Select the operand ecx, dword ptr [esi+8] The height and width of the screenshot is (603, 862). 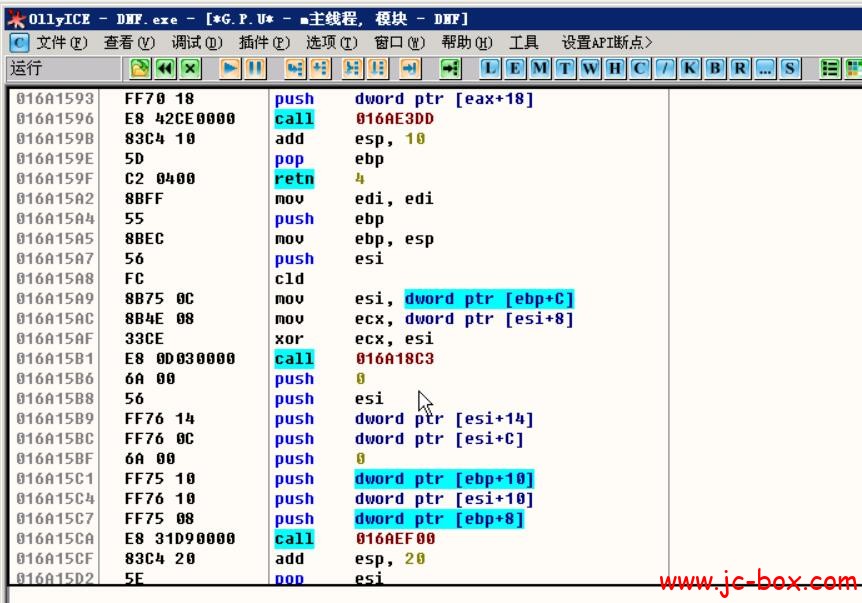pyautogui.click(x=464, y=319)
